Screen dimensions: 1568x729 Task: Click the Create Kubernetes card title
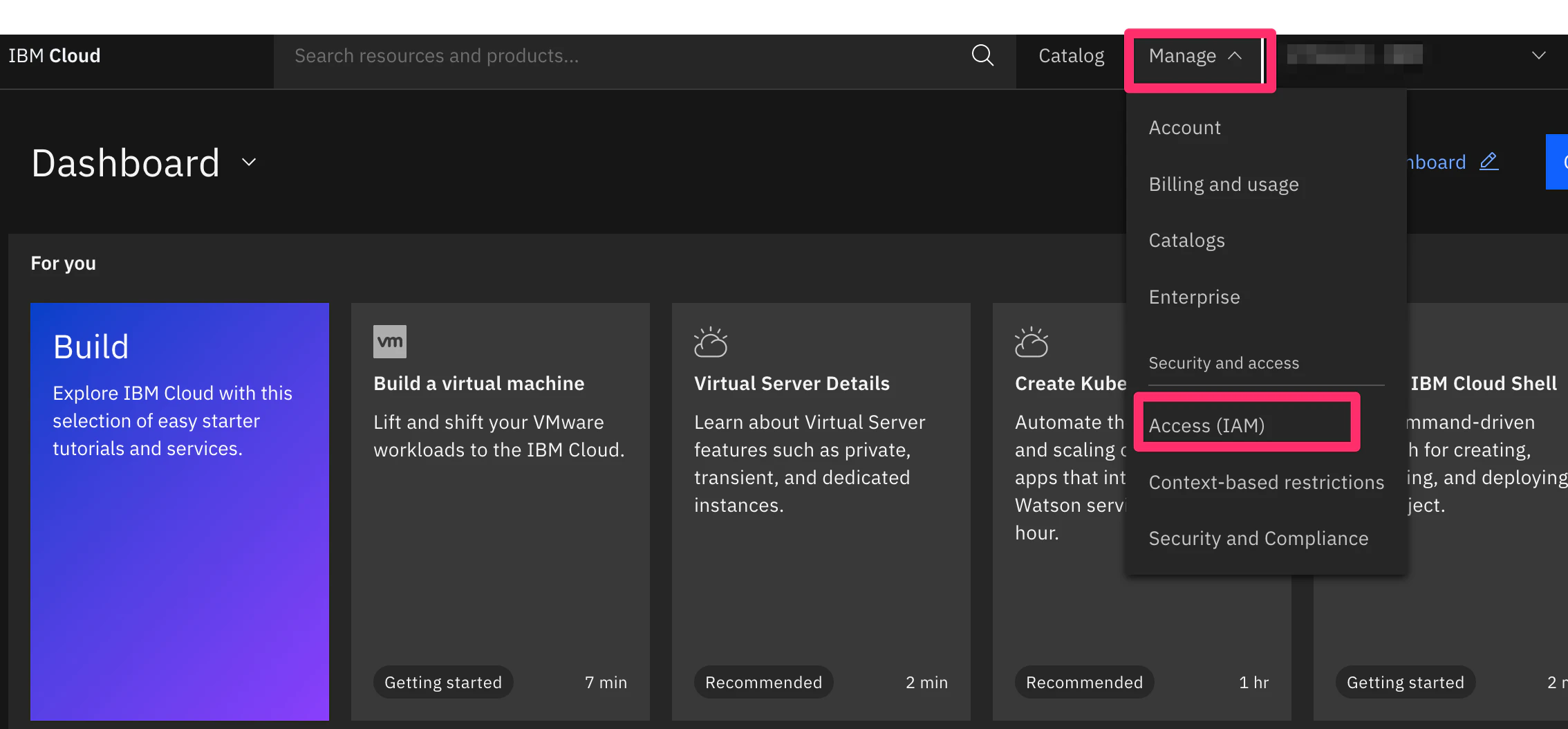(x=1070, y=383)
